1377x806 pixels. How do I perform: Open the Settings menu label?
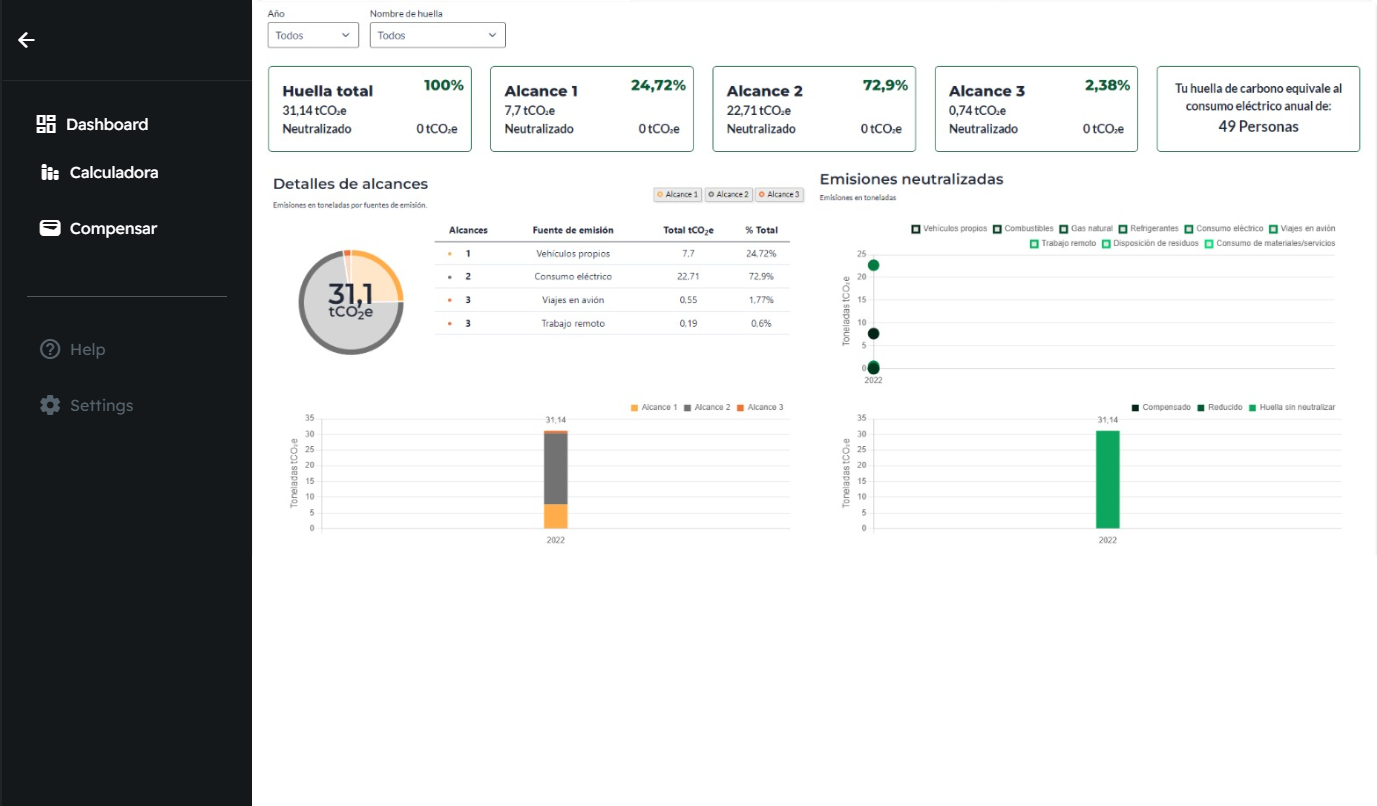tap(102, 405)
